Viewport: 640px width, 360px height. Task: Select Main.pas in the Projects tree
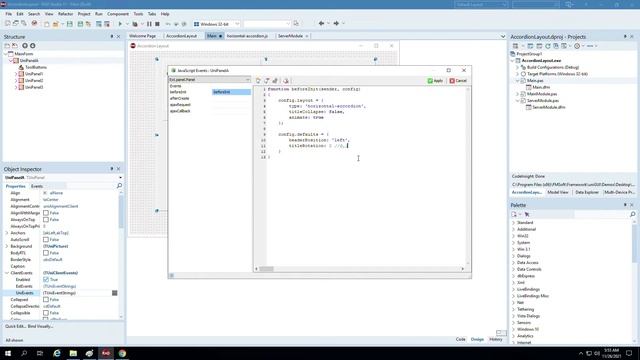pos(535,80)
